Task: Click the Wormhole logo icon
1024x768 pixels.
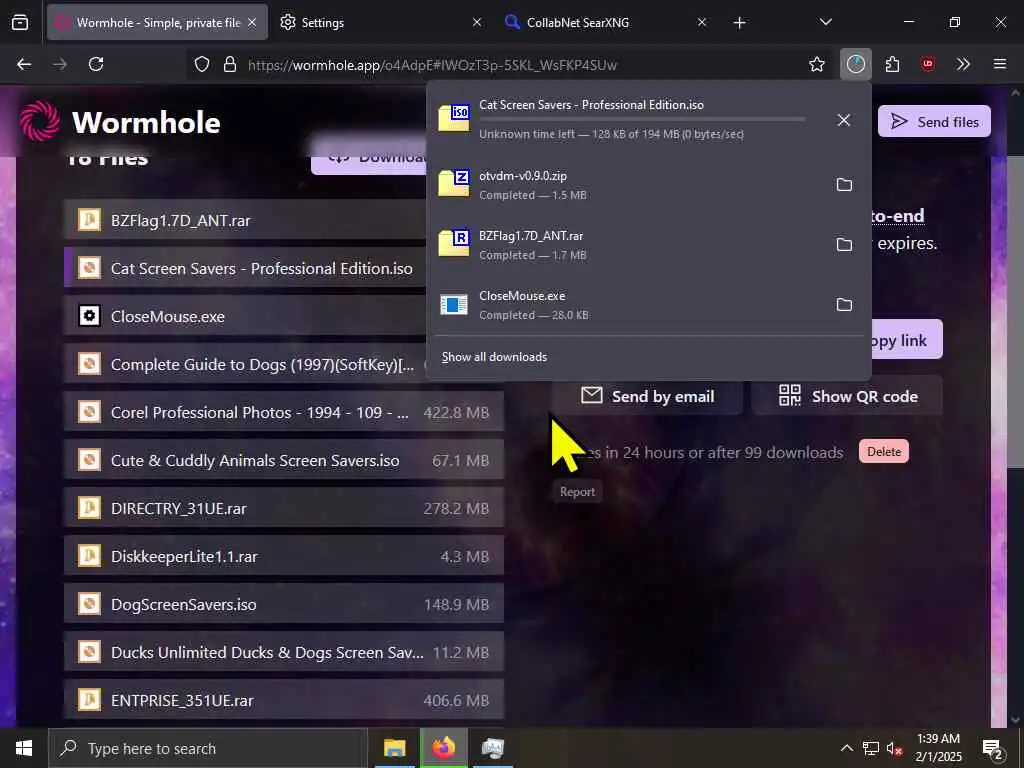Action: coord(39,121)
